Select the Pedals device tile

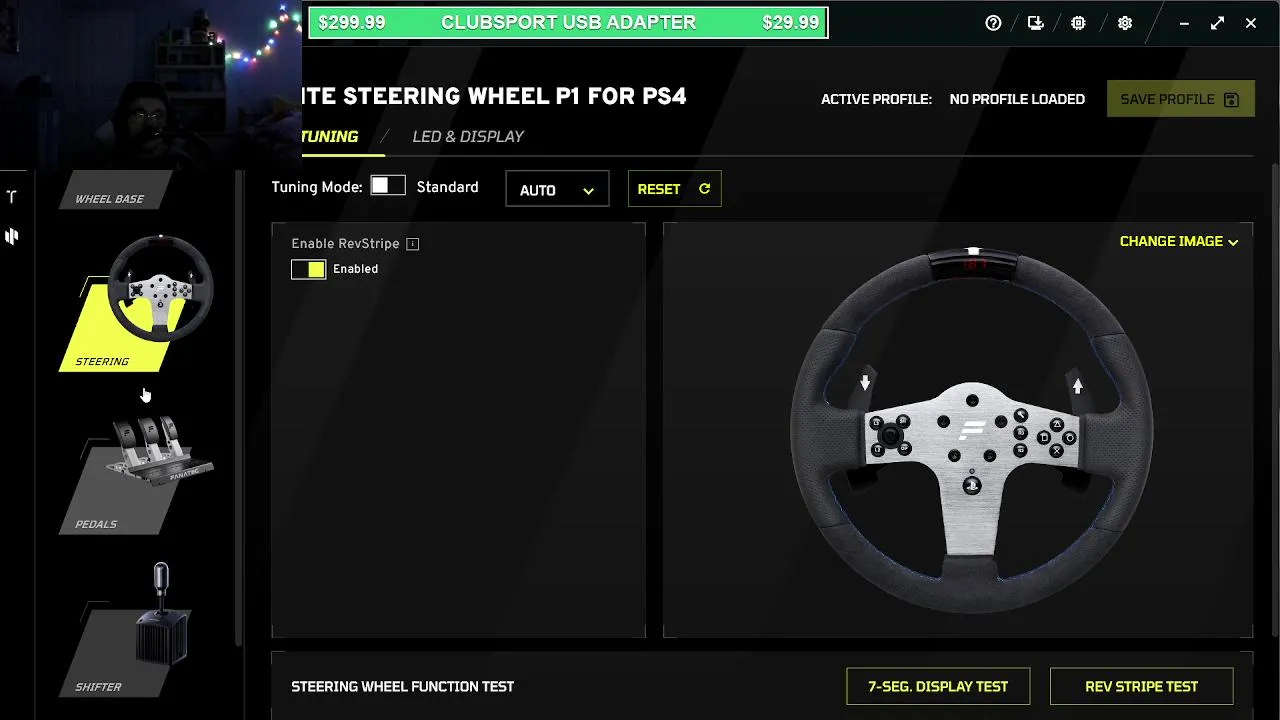point(136,473)
